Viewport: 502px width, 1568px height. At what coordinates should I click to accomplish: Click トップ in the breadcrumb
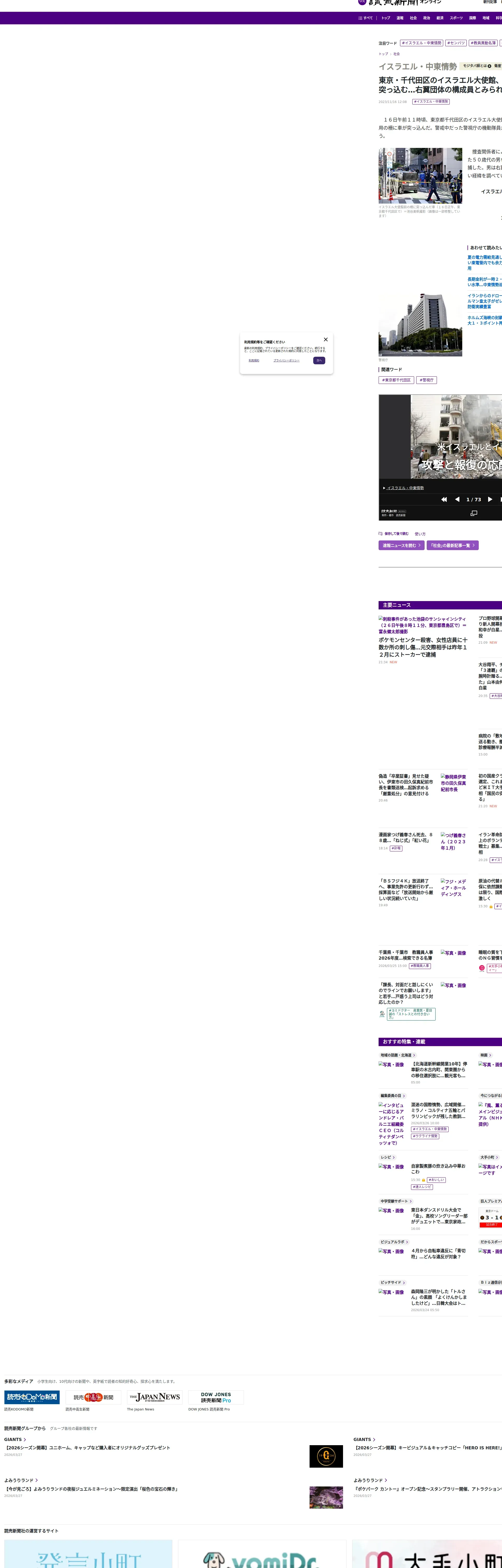[x=383, y=54]
